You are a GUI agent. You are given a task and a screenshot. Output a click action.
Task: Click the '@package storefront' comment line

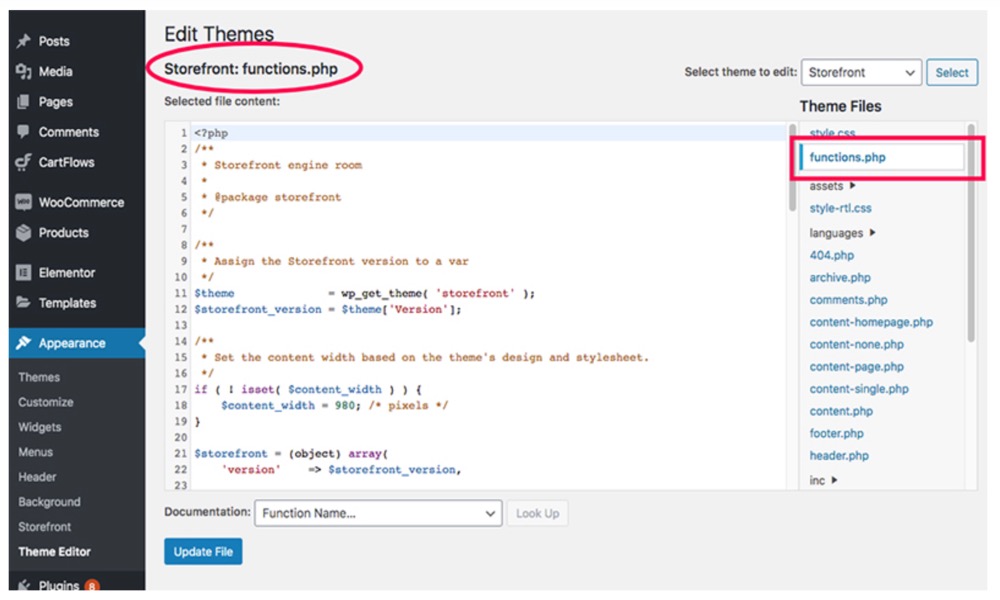coord(271,197)
